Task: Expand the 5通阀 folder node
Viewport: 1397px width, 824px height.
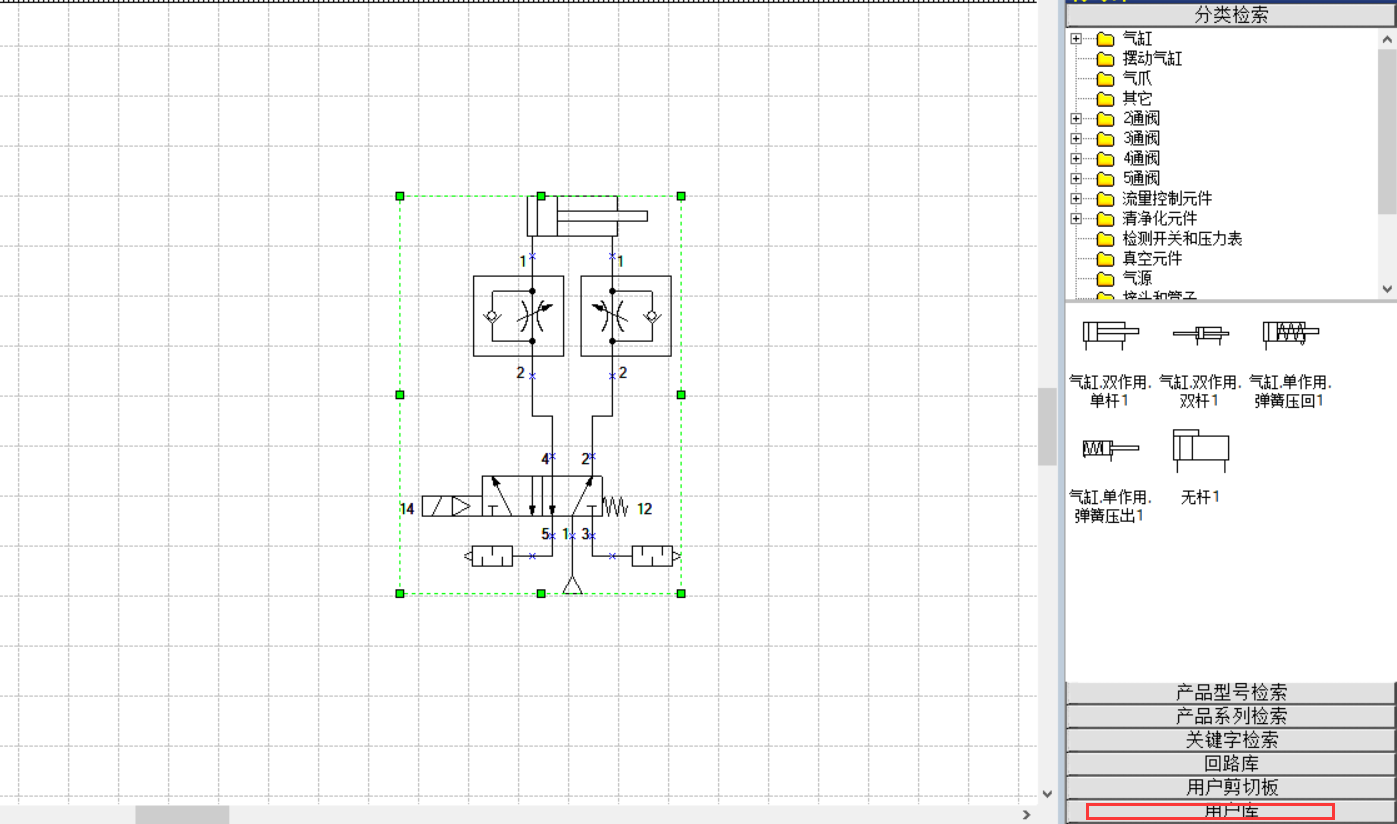Action: pyautogui.click(x=1076, y=178)
